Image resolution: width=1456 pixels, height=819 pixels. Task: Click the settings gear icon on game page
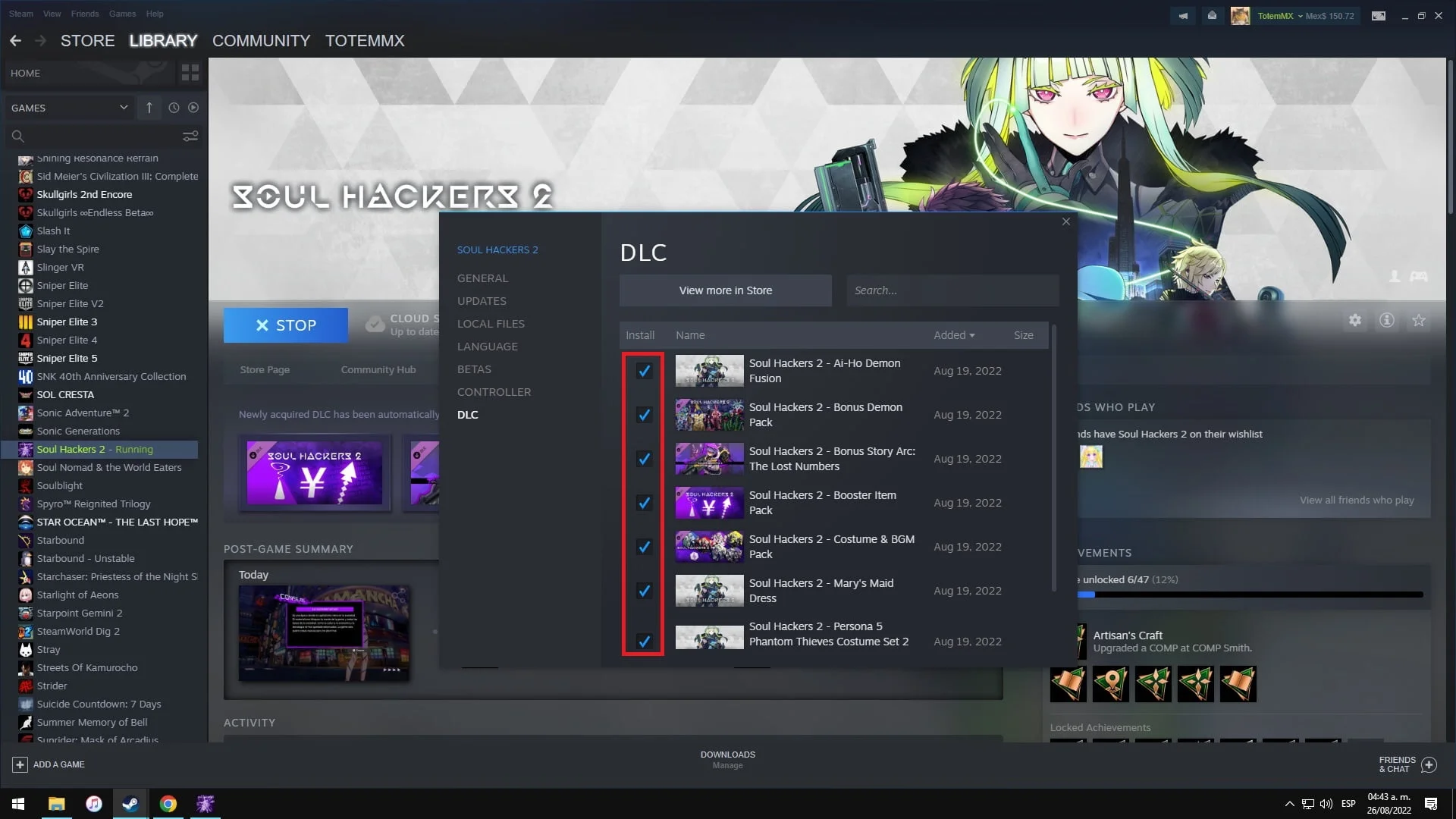[x=1356, y=320]
